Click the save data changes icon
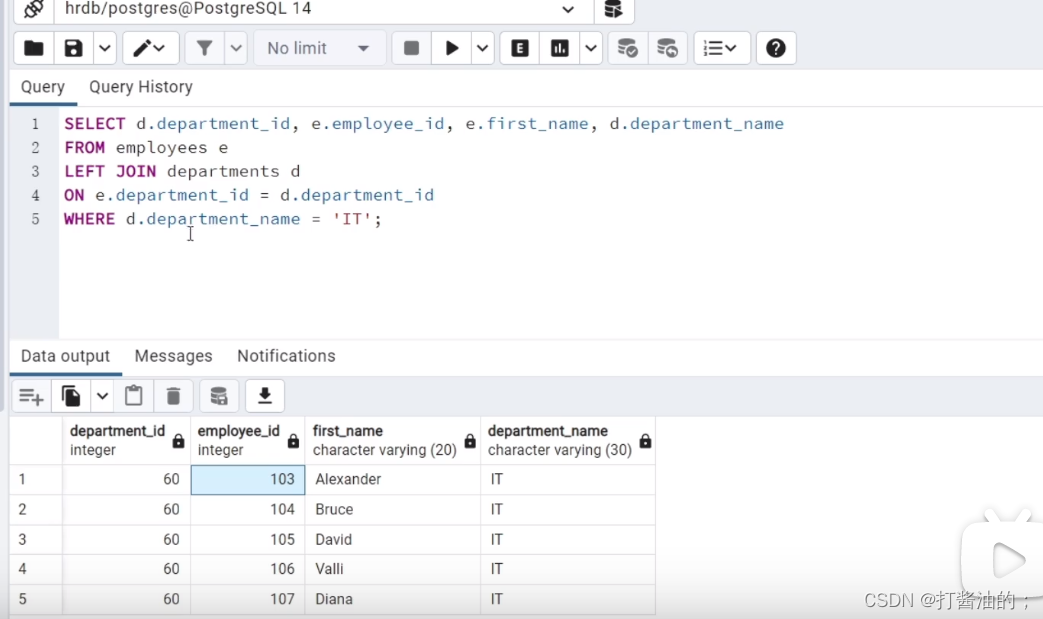The image size is (1043, 619). 219,397
